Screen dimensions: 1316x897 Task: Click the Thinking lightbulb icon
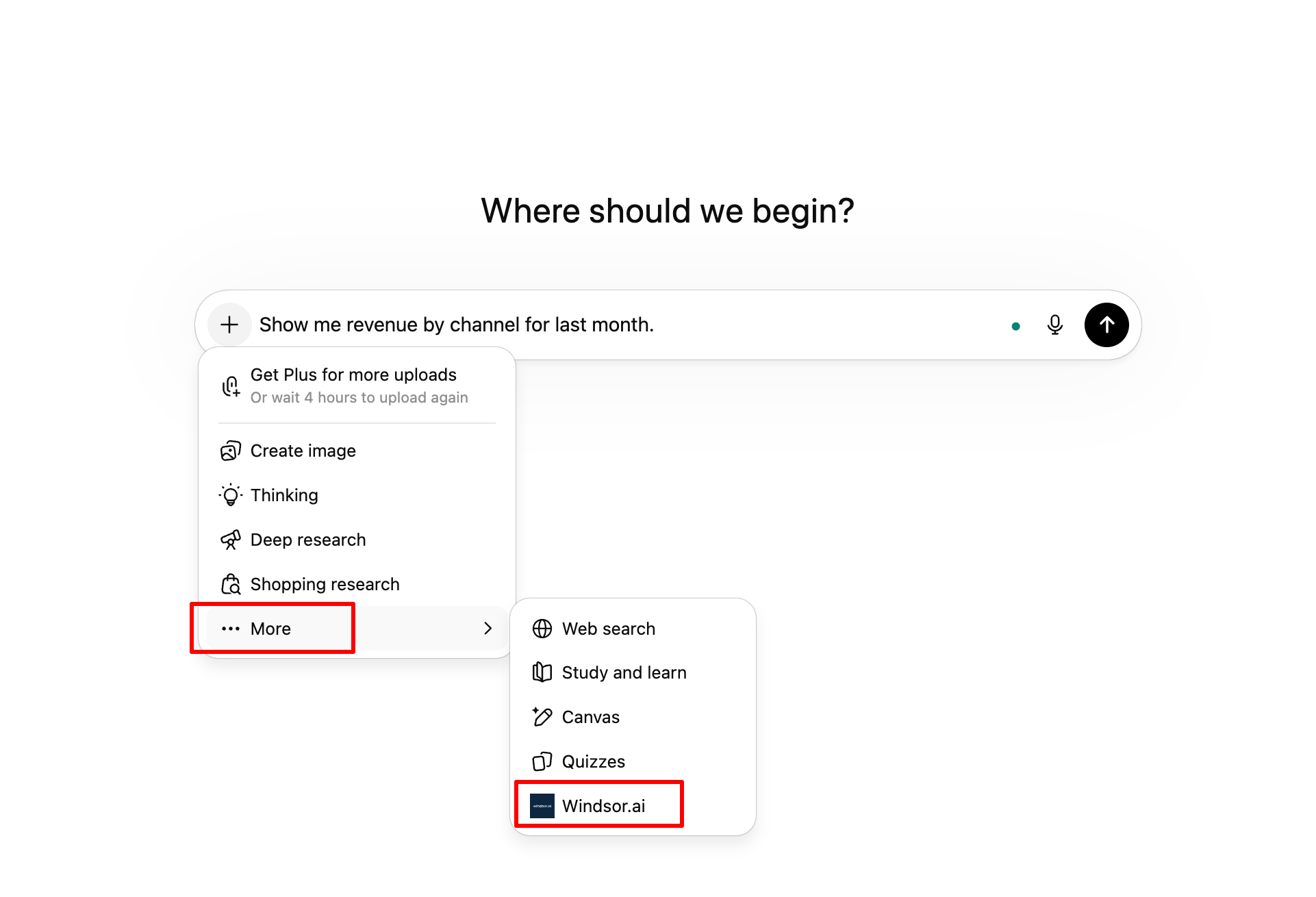[231, 494]
